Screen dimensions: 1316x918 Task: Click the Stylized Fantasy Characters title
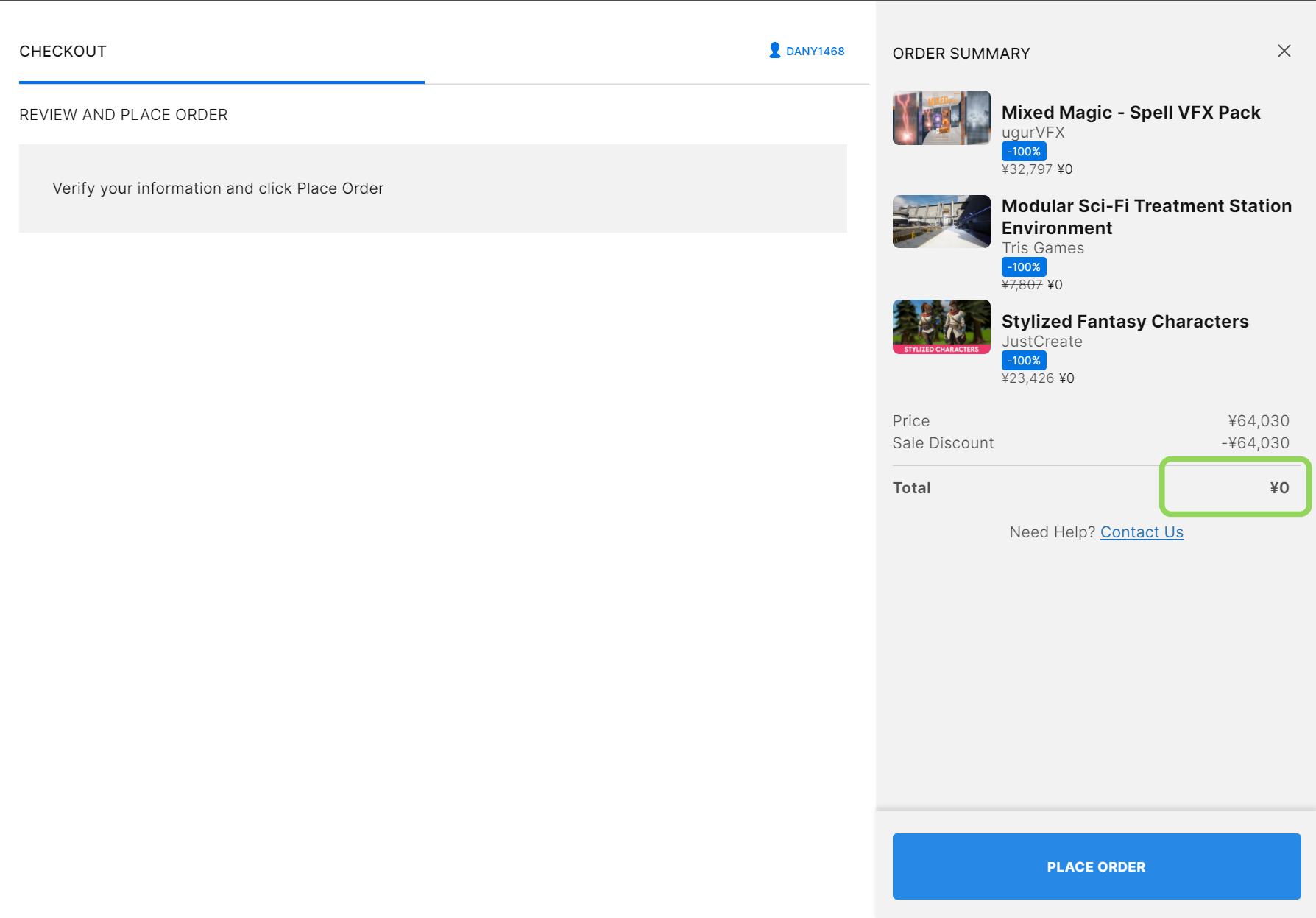pos(1124,322)
